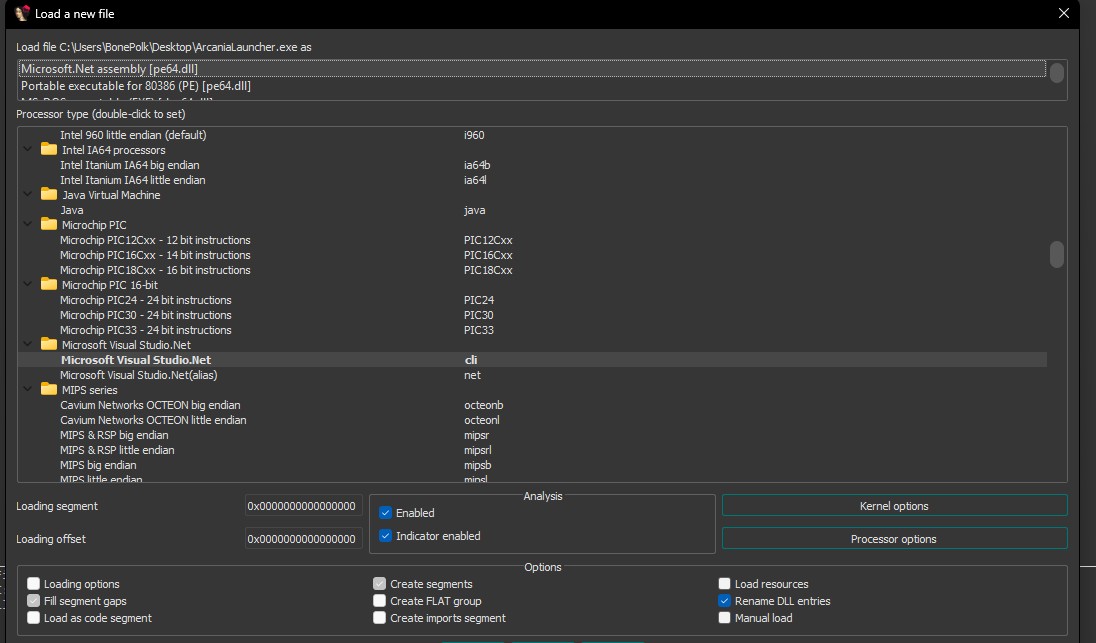Click the processor type list scrollbar thumb

[1057, 254]
